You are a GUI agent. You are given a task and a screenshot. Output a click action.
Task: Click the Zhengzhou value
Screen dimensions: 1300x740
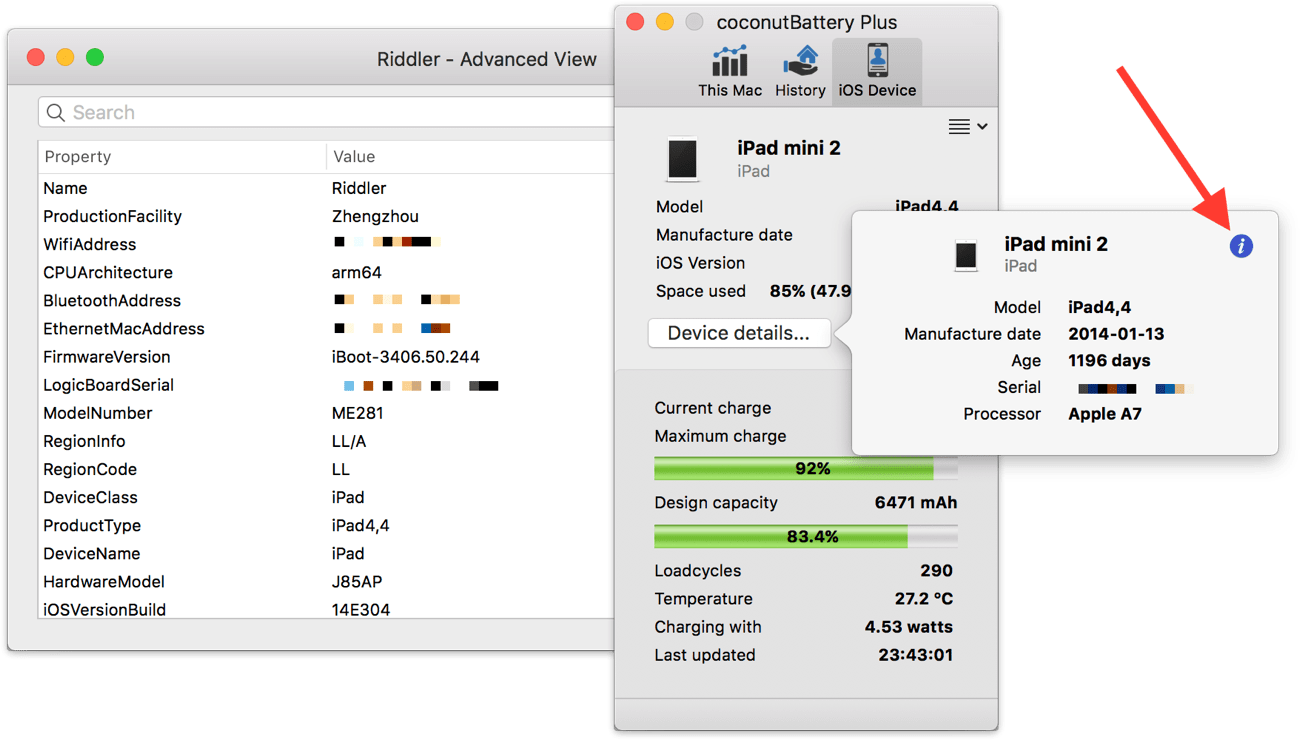click(x=375, y=216)
